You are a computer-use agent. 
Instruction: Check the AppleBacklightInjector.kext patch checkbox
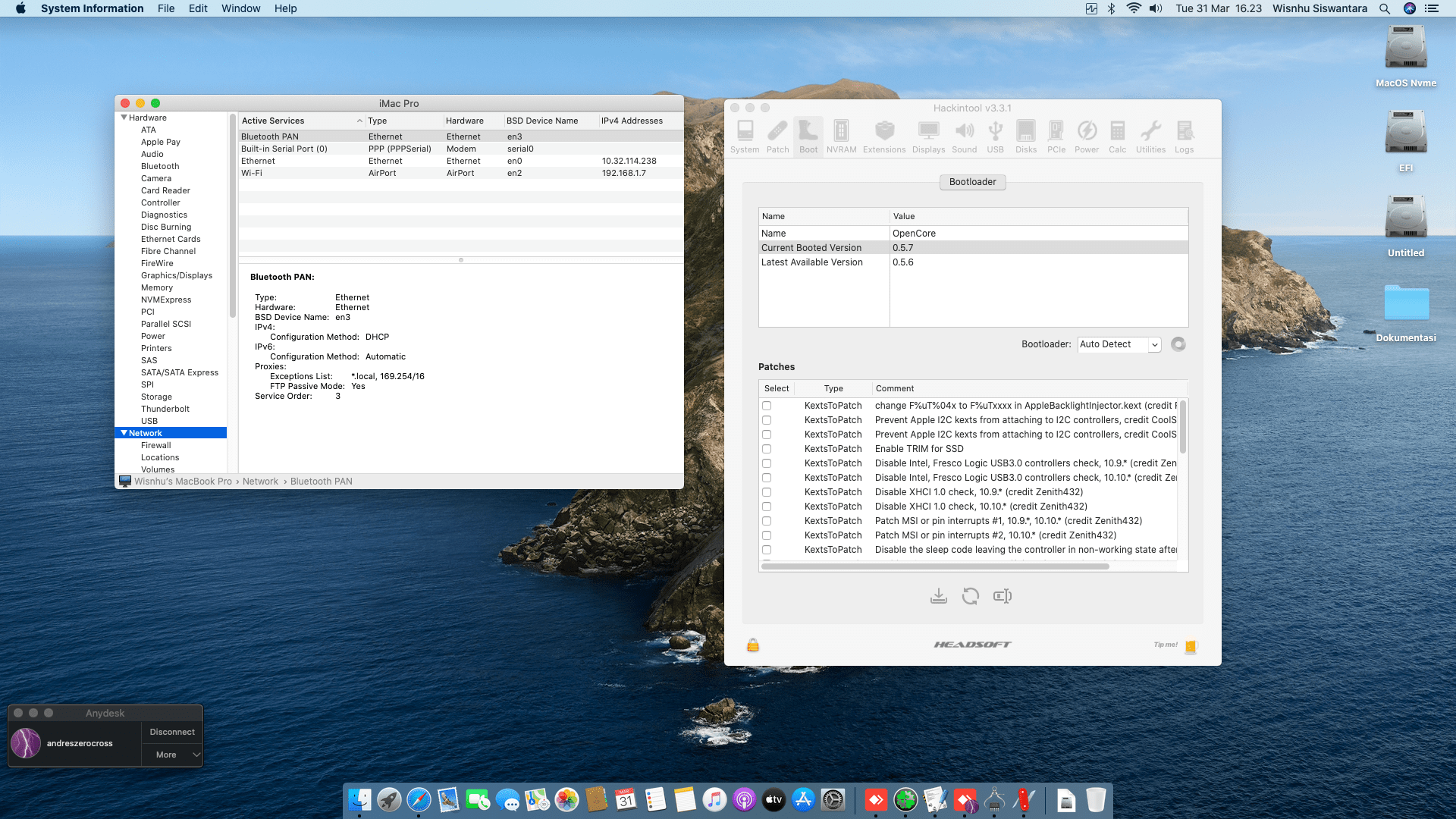(x=767, y=406)
